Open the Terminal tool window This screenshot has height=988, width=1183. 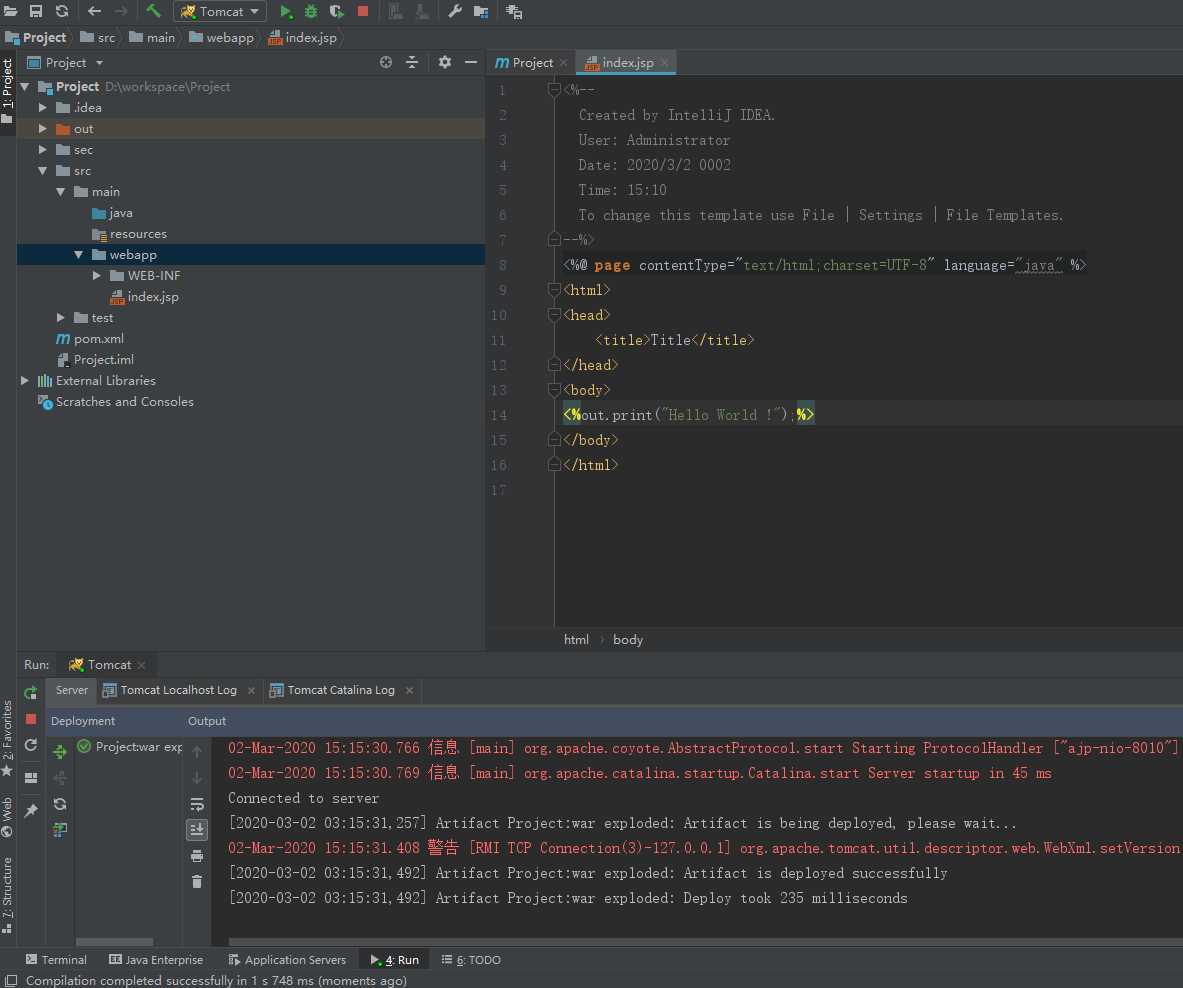tap(57, 959)
